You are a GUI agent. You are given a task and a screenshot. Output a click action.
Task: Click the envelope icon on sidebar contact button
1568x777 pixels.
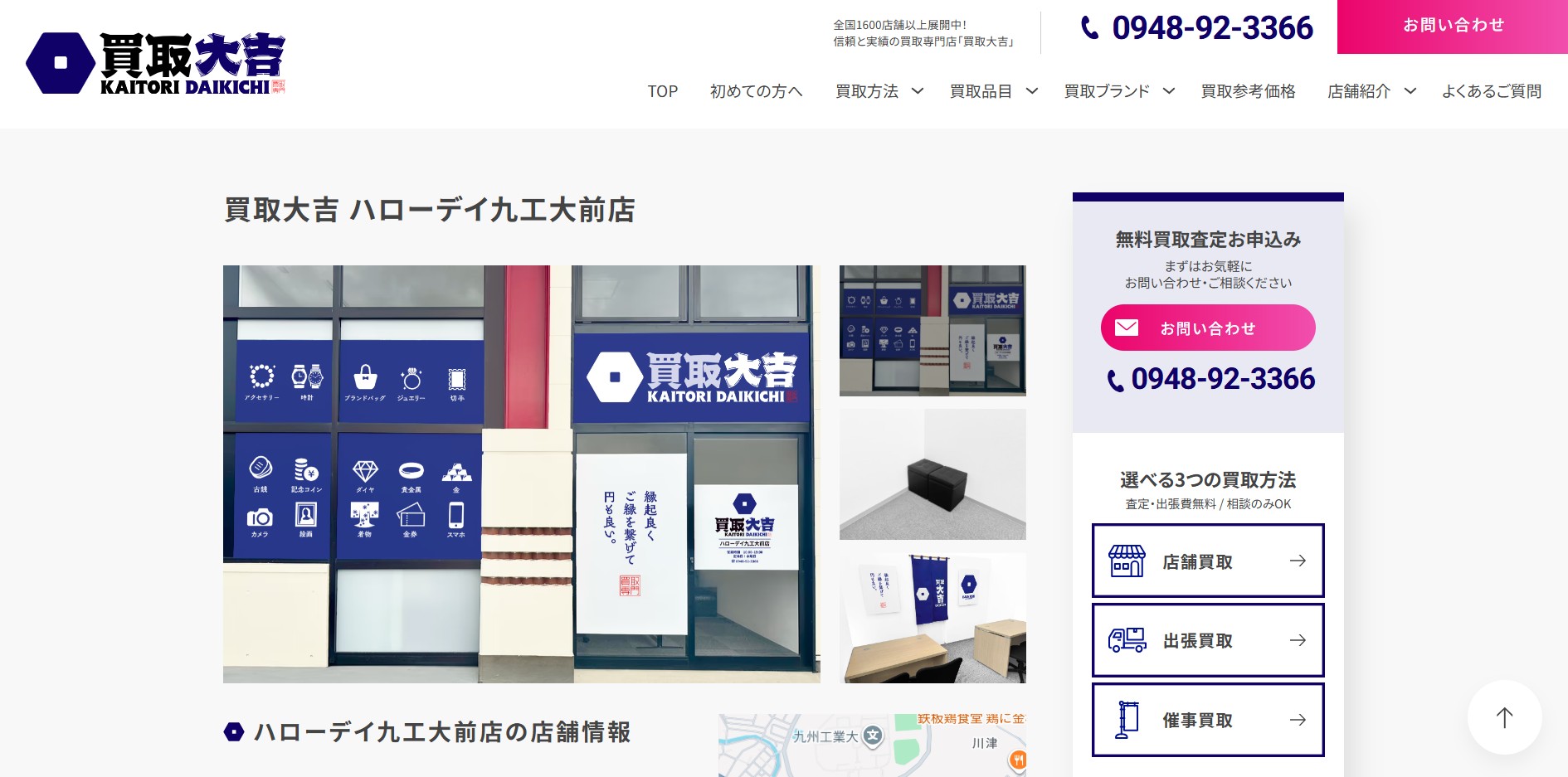click(x=1126, y=328)
